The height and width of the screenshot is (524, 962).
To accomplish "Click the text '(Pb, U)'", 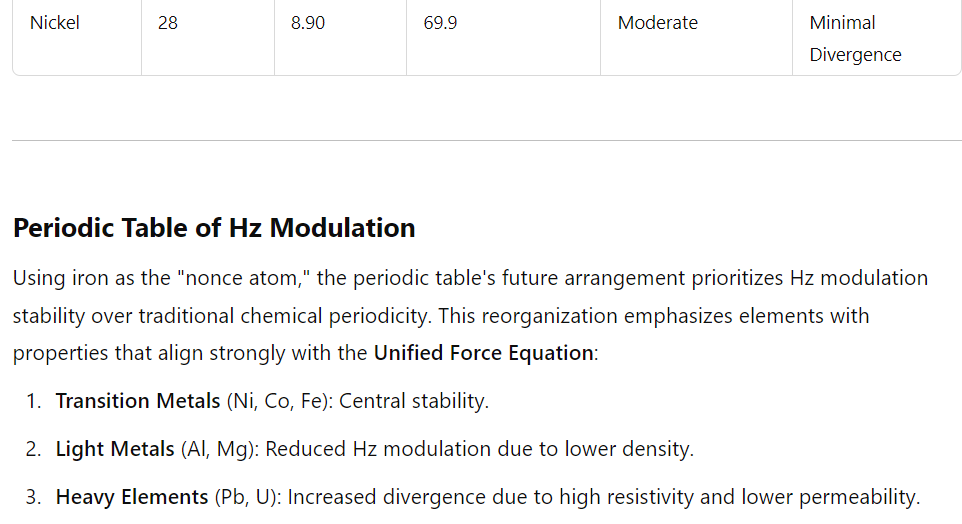I will (248, 496).
